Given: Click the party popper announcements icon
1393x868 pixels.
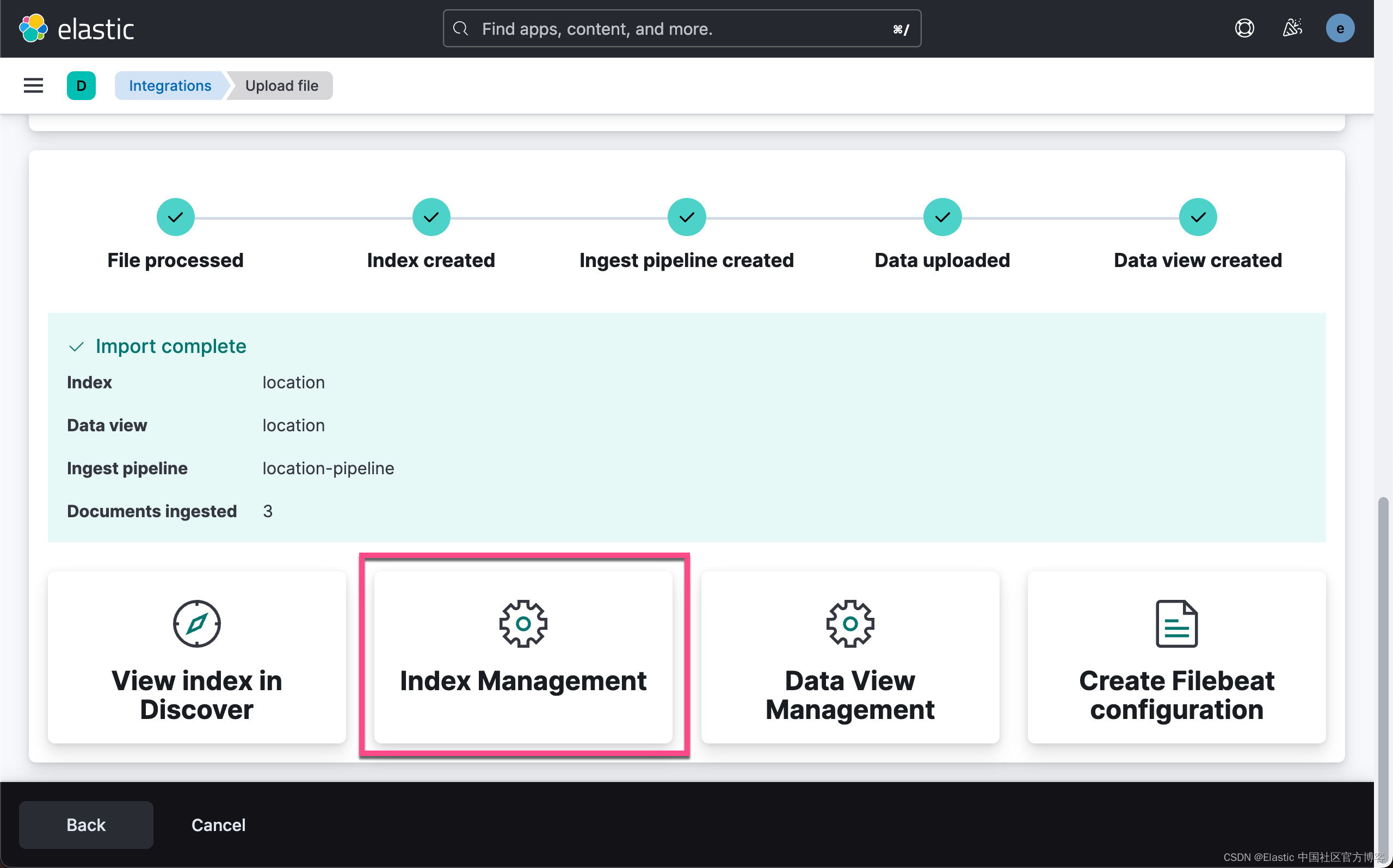Looking at the screenshot, I should click(x=1292, y=28).
